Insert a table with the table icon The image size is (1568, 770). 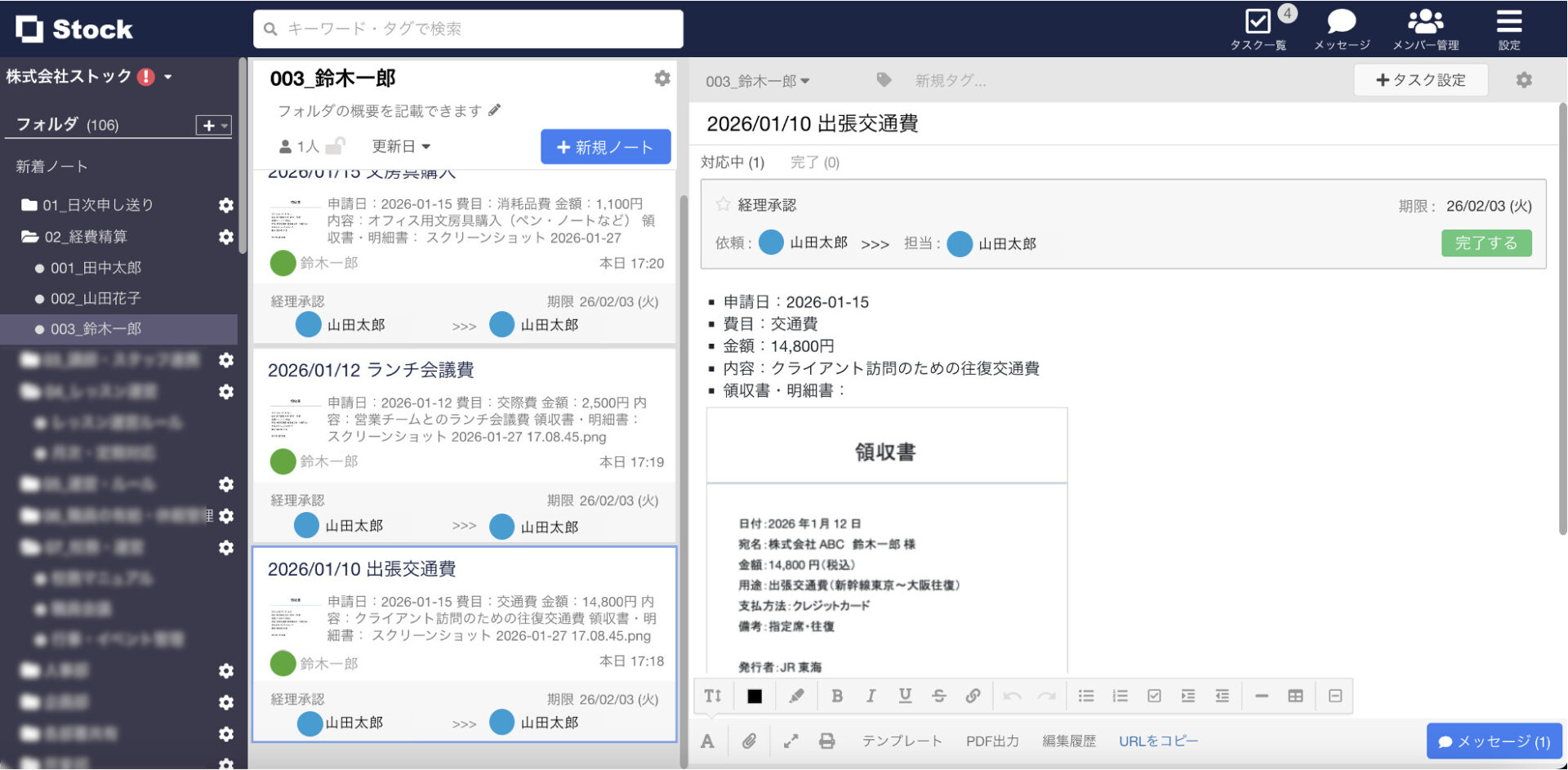(1294, 696)
